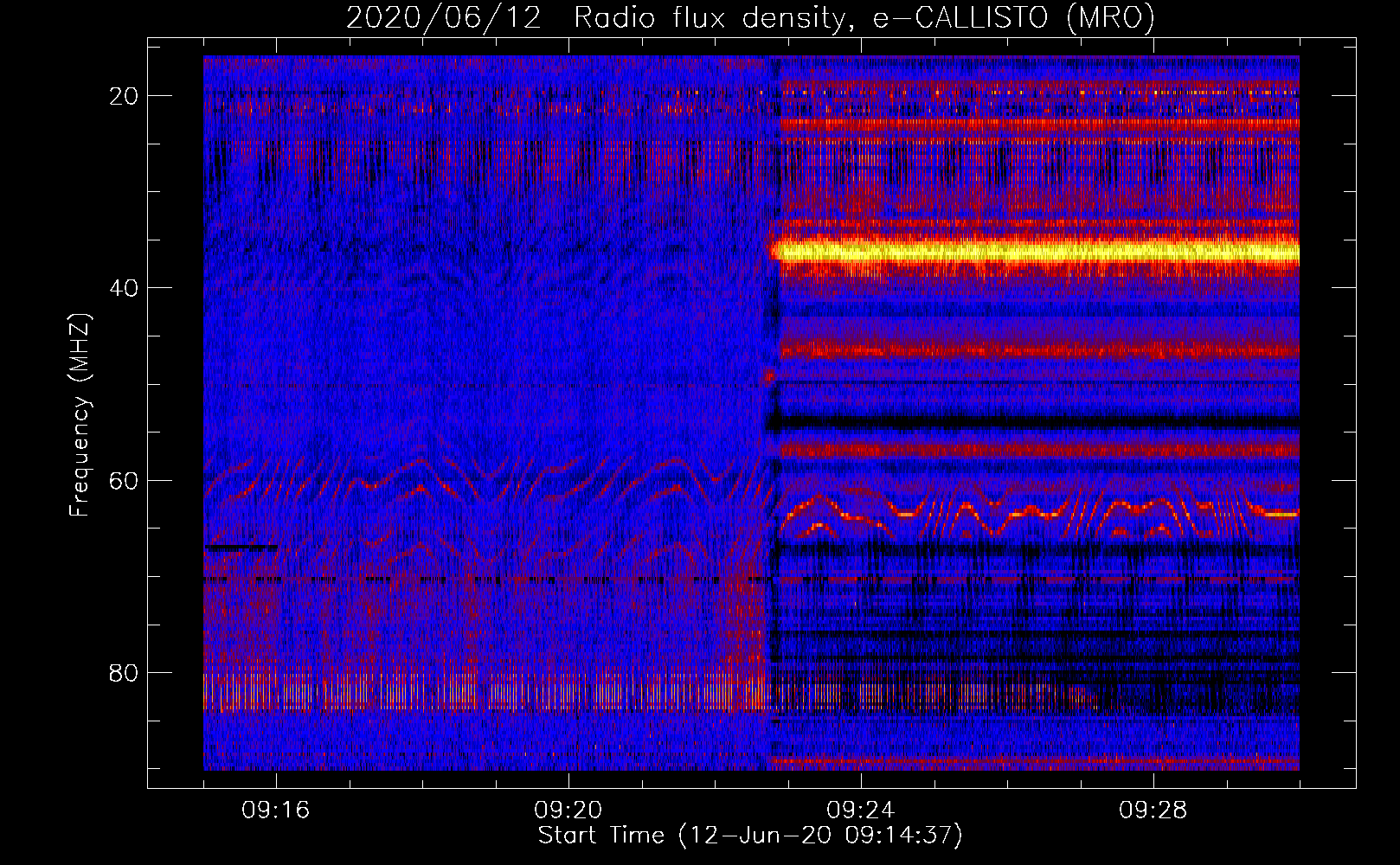
Task: Click the plot title '2020/06/12 Radio flux density, e-CALLISTO (MRO)'
Action: pyautogui.click(x=750, y=17)
